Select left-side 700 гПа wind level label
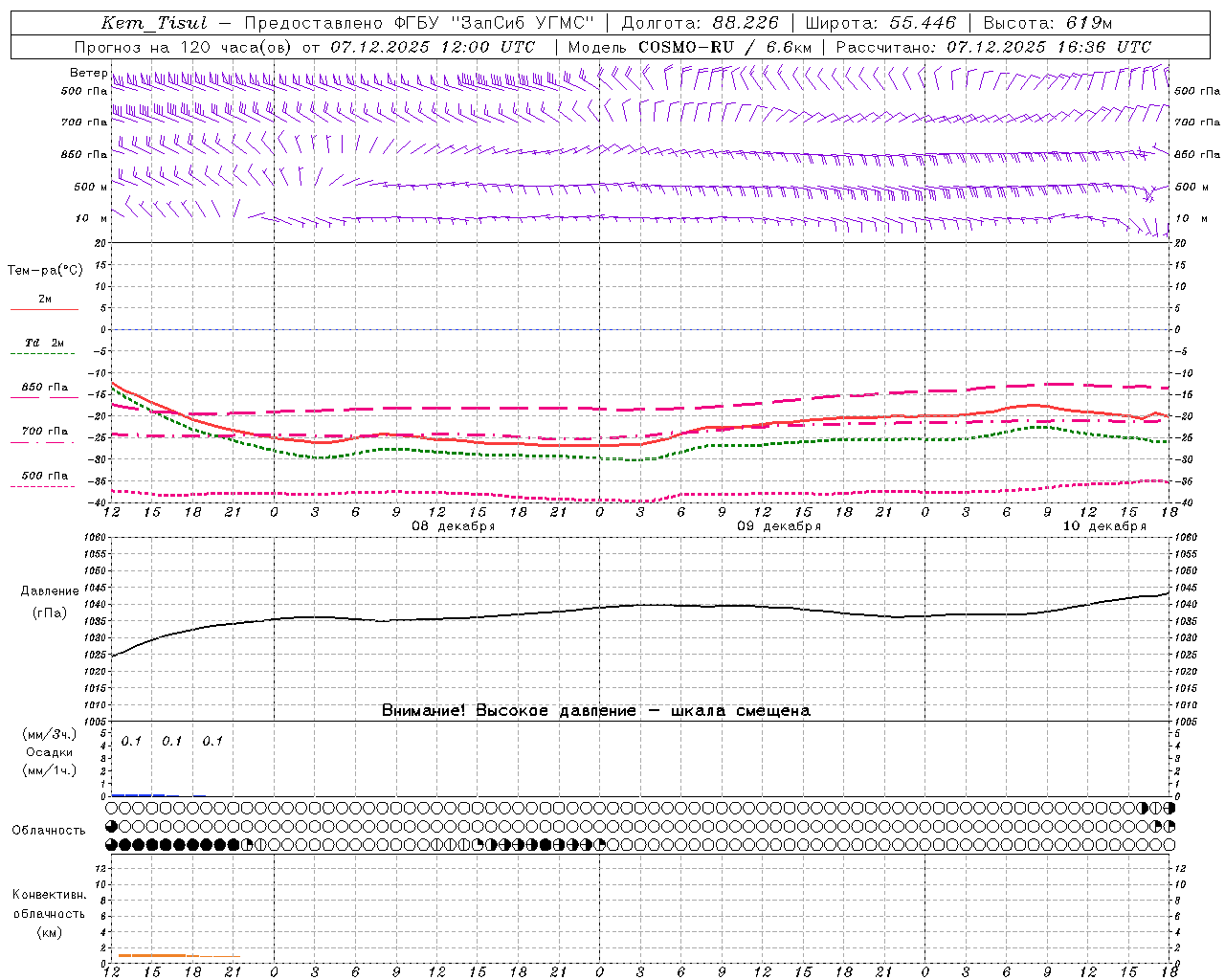 point(84,122)
